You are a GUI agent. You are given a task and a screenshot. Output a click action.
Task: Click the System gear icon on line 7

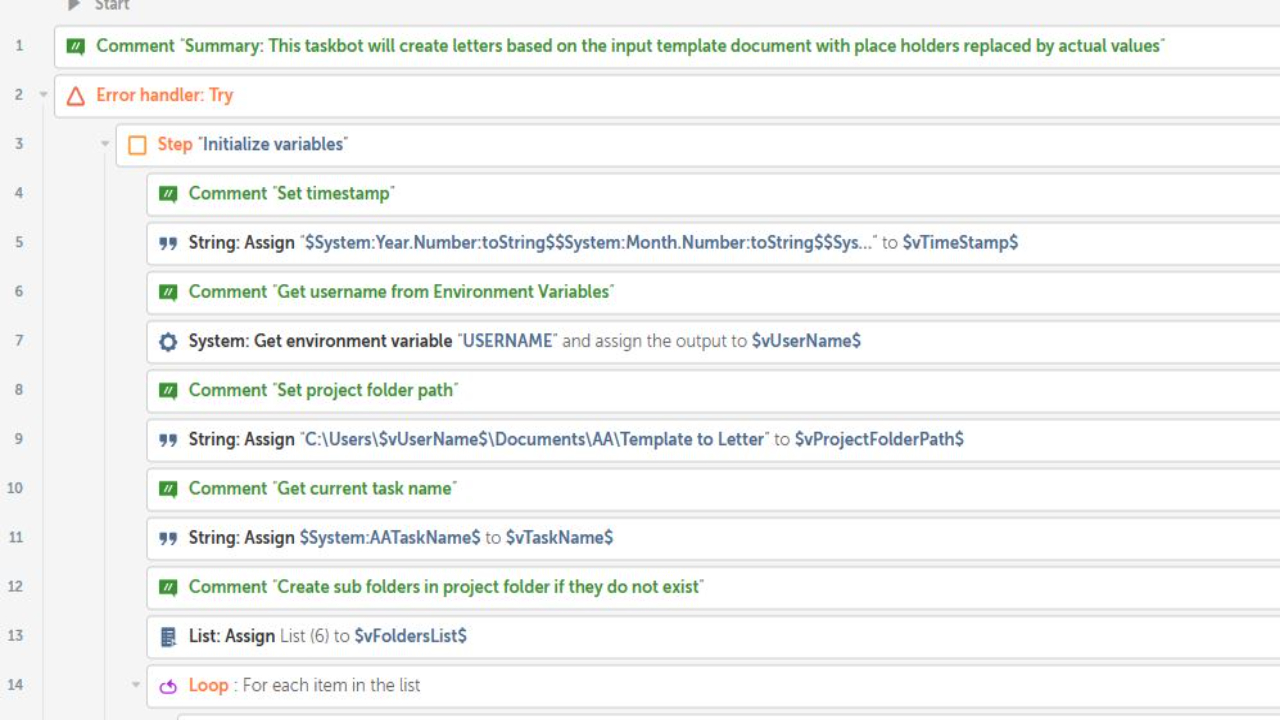pyautogui.click(x=168, y=341)
